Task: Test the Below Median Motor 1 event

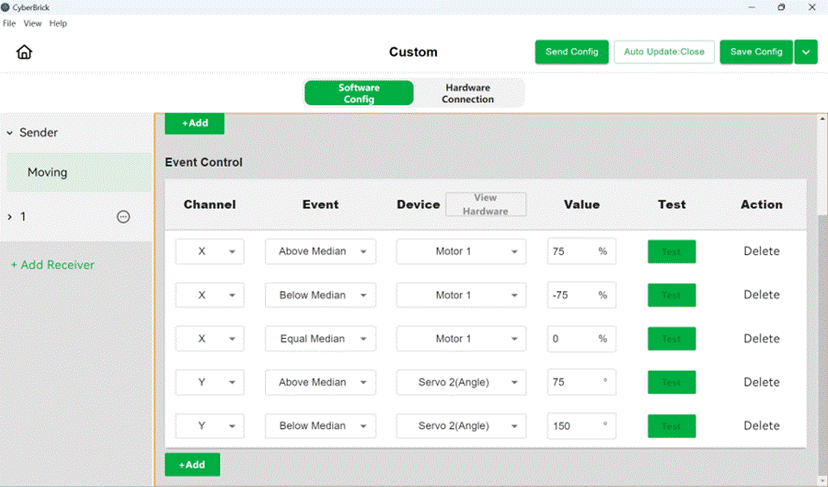Action: (672, 295)
